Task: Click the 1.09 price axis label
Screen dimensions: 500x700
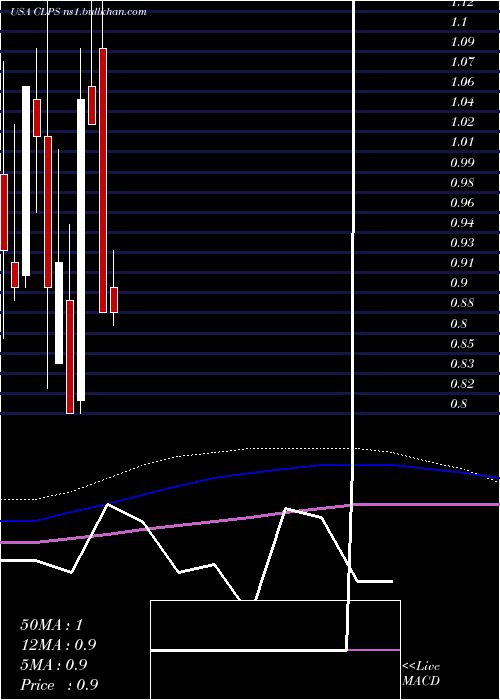Action: coord(462,42)
